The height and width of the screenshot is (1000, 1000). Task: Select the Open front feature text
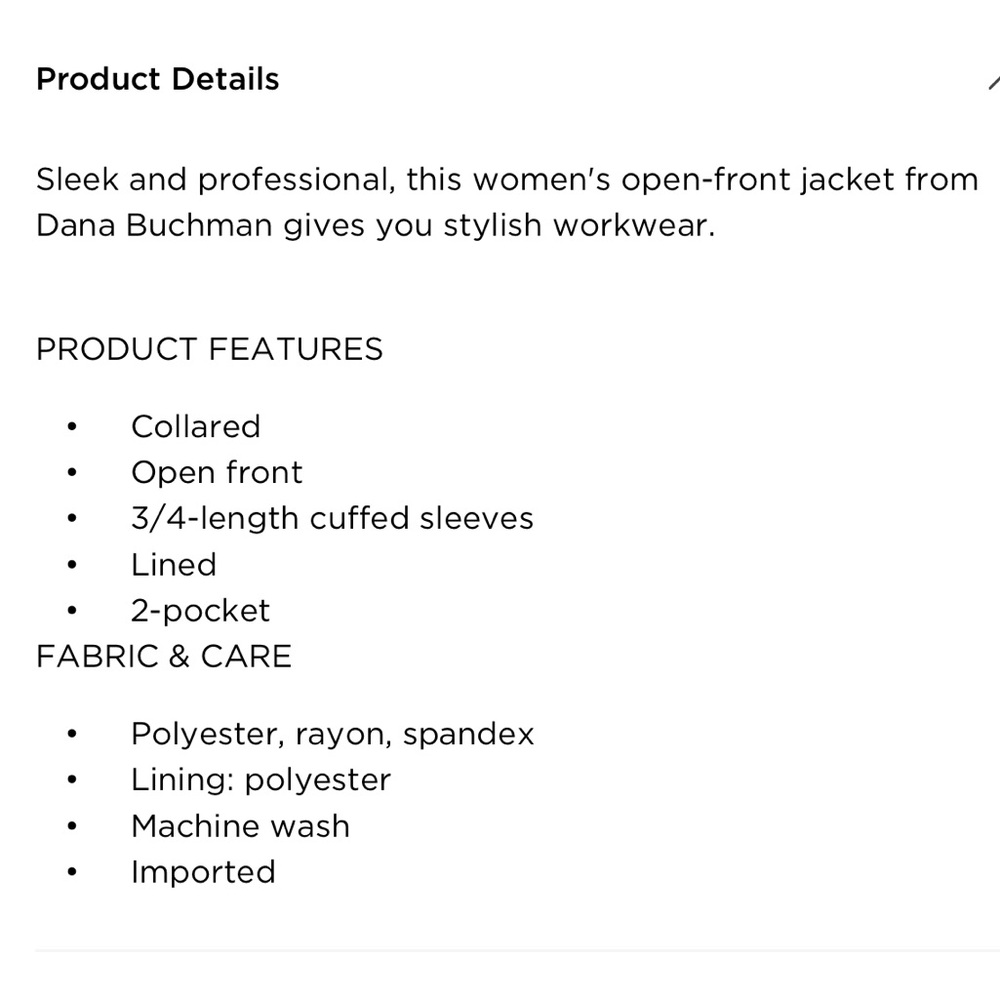(217, 473)
